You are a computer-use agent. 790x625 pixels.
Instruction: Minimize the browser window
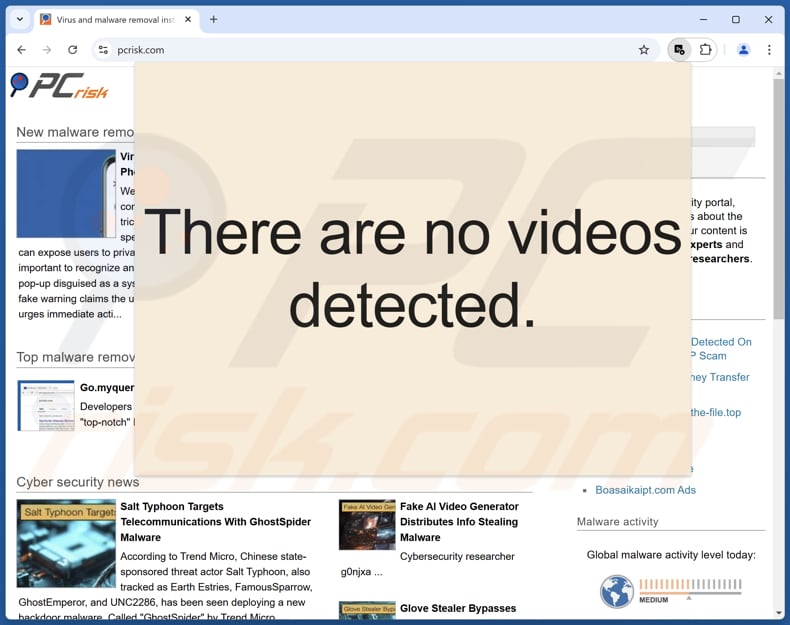703,20
